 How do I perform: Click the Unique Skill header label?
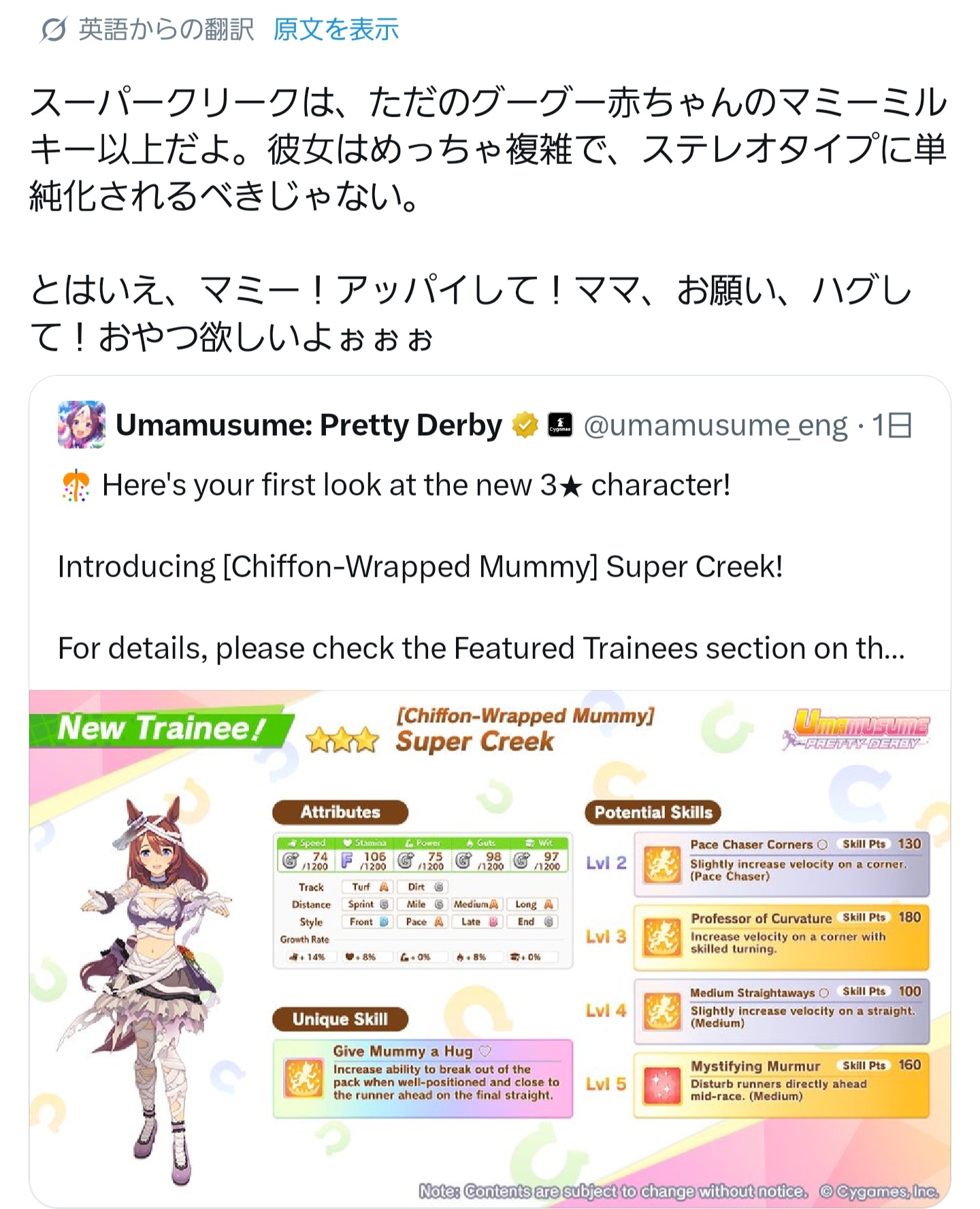[x=340, y=1019]
